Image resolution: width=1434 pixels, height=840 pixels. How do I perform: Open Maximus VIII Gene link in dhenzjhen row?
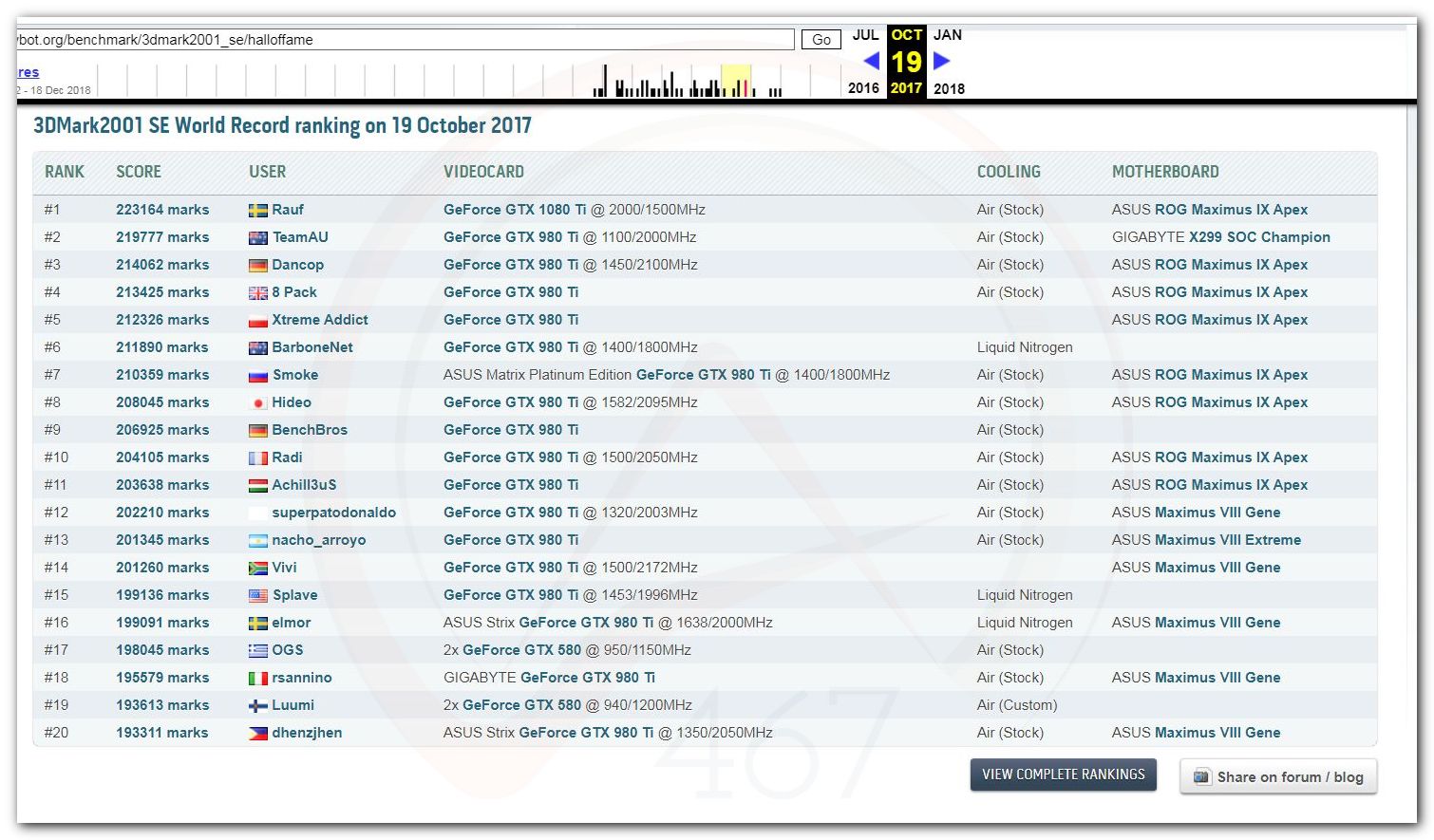(x=1217, y=733)
